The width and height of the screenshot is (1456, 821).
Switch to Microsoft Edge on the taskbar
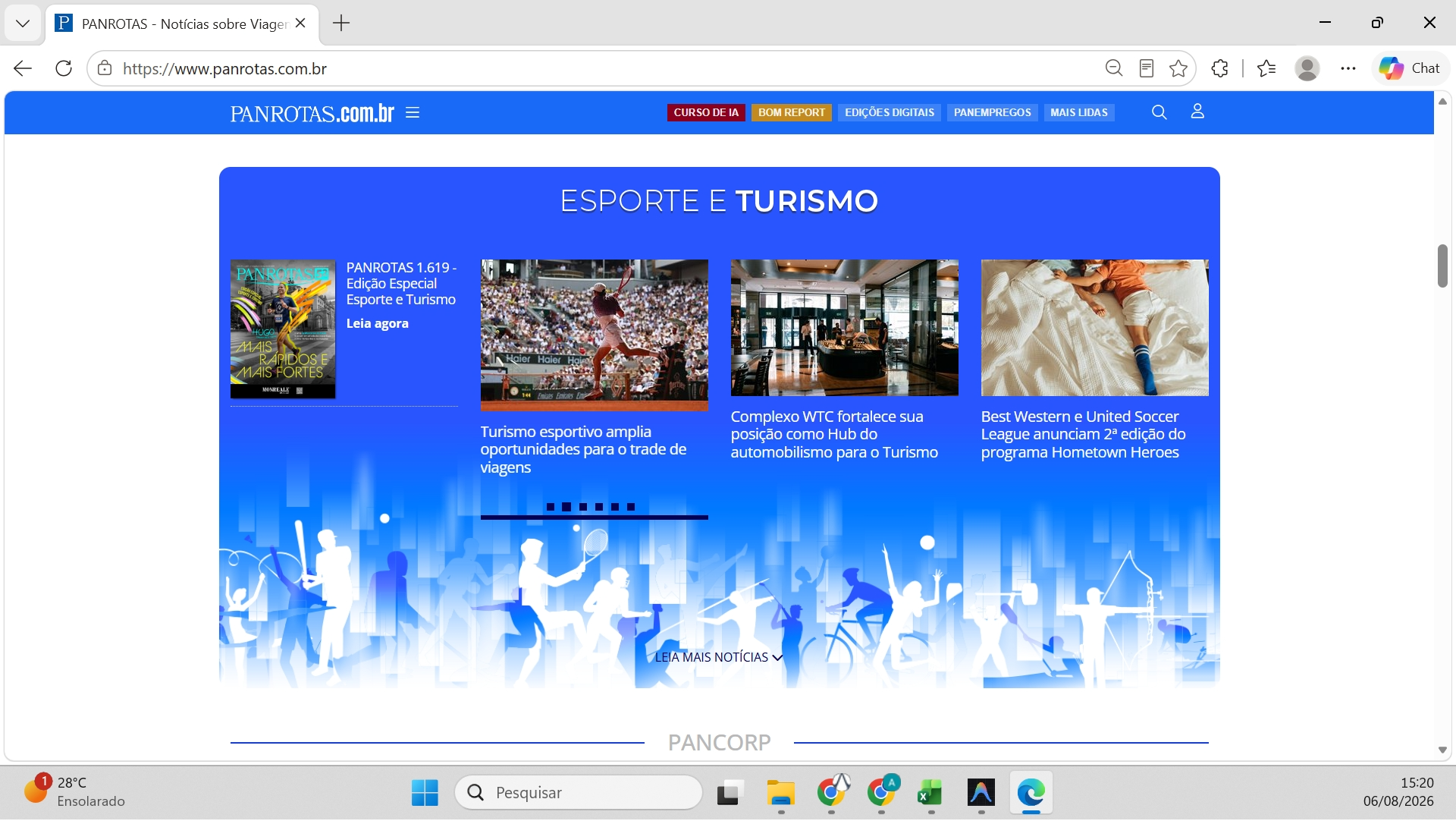[x=1031, y=793]
